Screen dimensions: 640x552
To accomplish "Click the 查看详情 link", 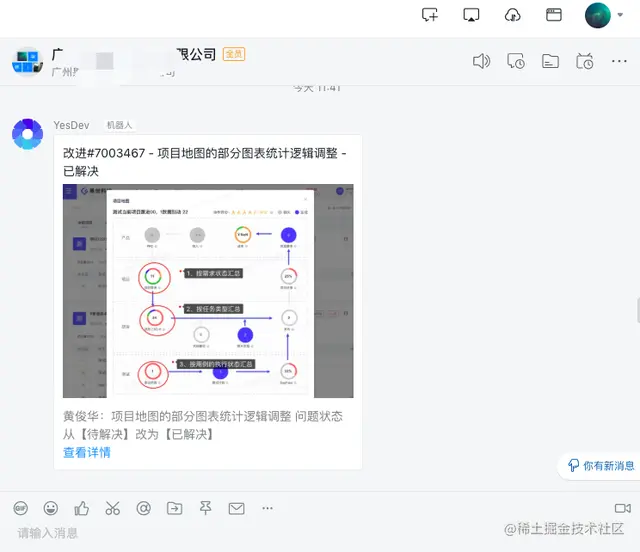I will point(87,452).
